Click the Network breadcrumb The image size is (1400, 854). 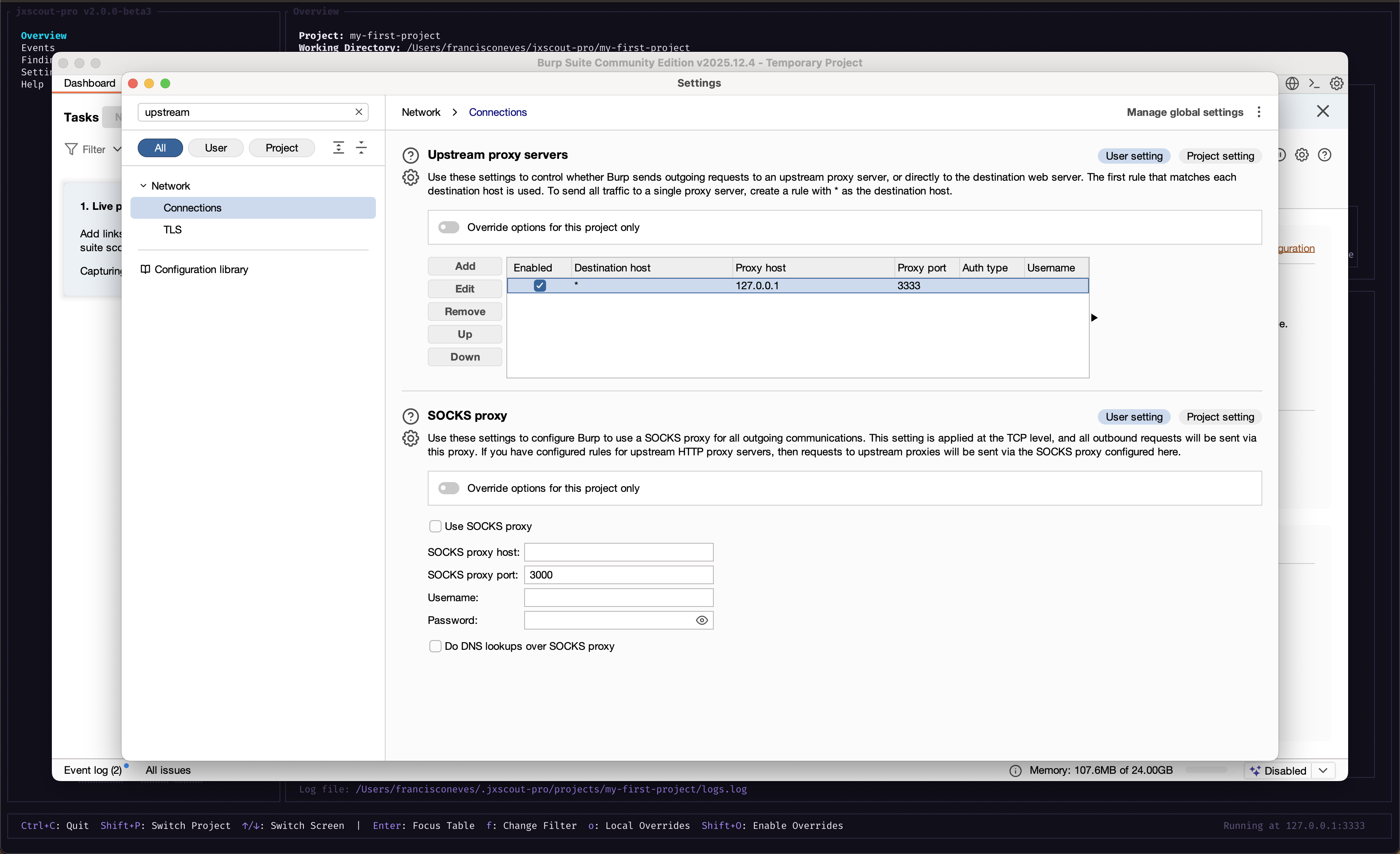pyautogui.click(x=421, y=112)
